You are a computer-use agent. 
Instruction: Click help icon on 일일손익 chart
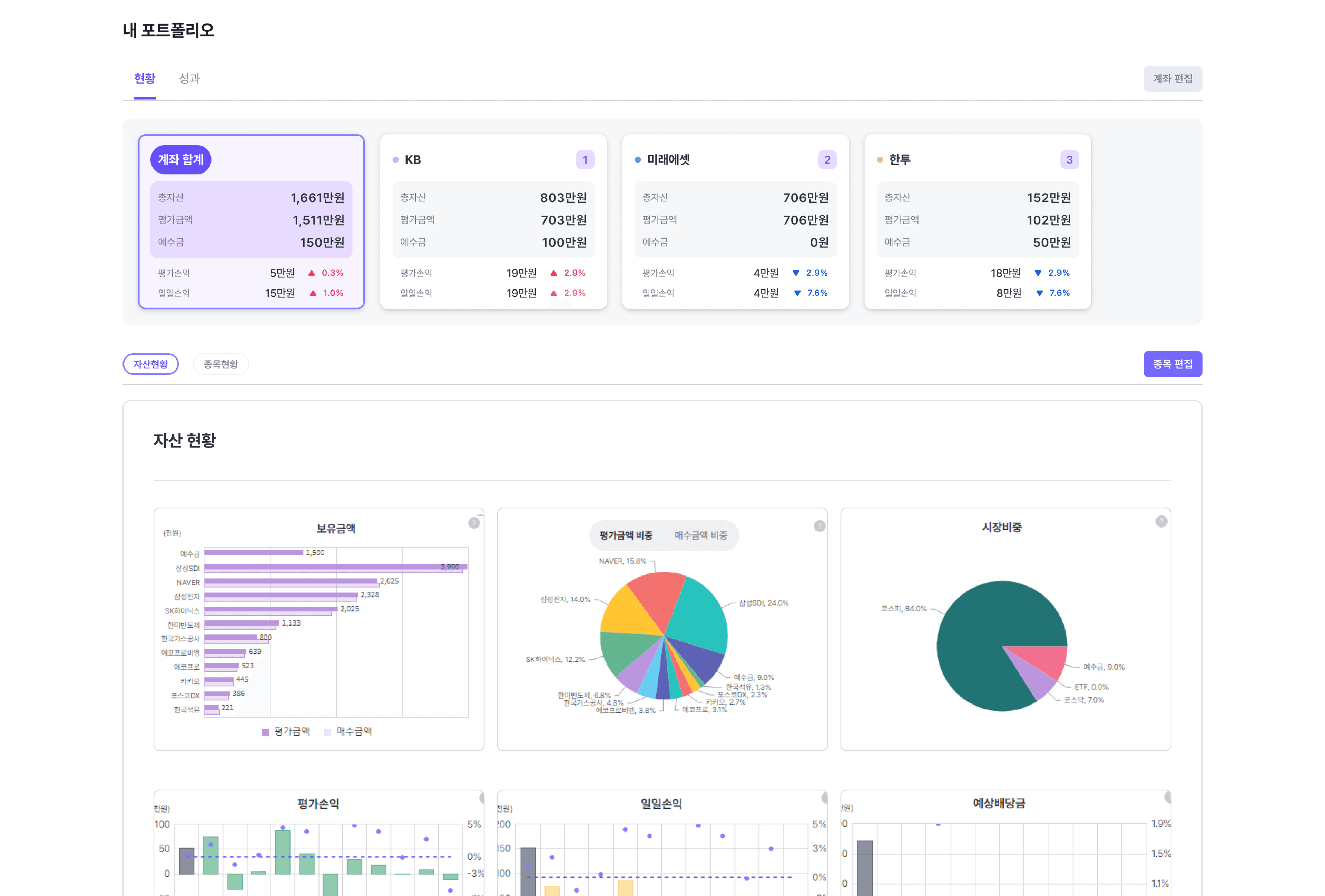(824, 798)
